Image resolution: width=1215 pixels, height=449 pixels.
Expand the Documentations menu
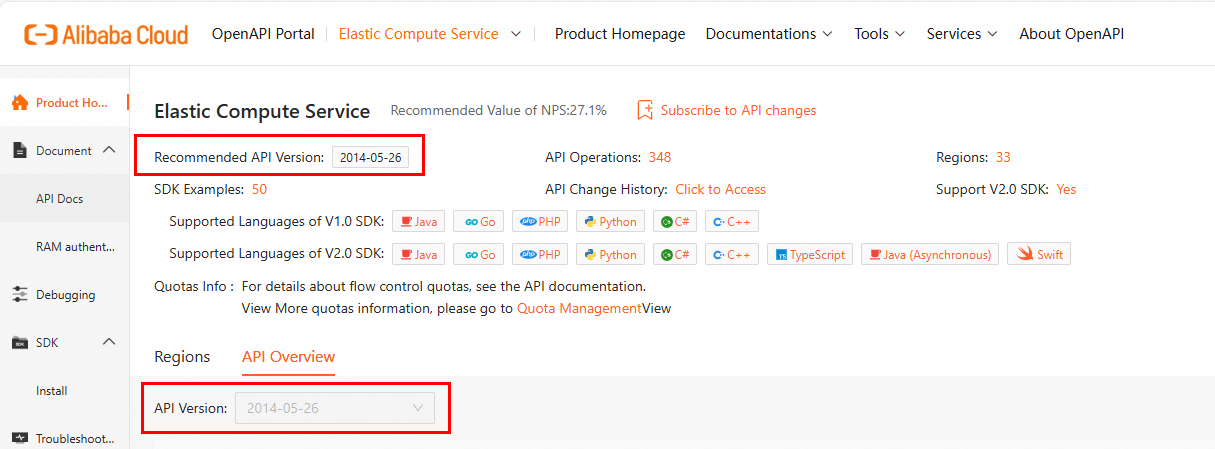coord(769,34)
